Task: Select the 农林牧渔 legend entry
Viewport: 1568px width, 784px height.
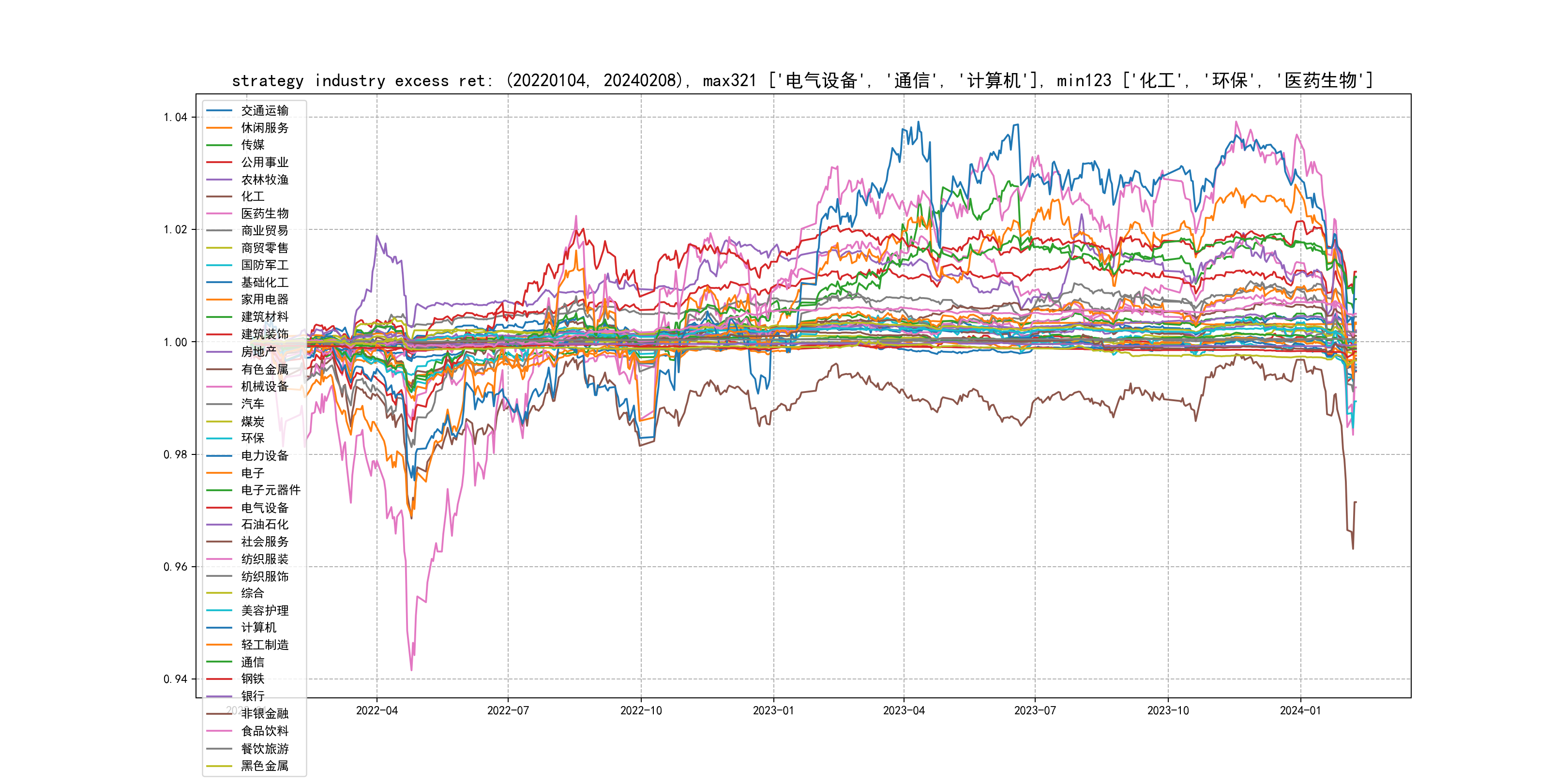Action: click(264, 180)
